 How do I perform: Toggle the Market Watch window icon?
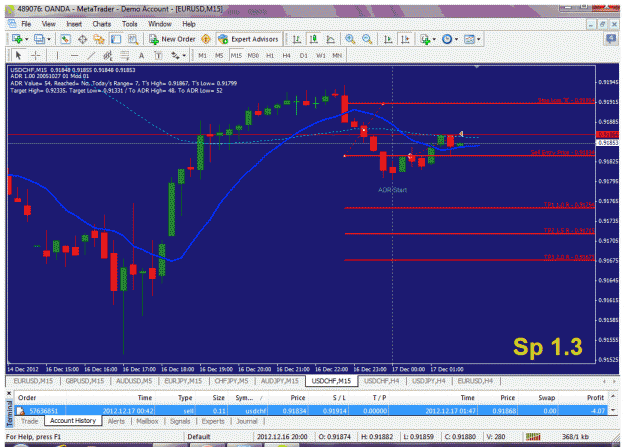point(65,39)
